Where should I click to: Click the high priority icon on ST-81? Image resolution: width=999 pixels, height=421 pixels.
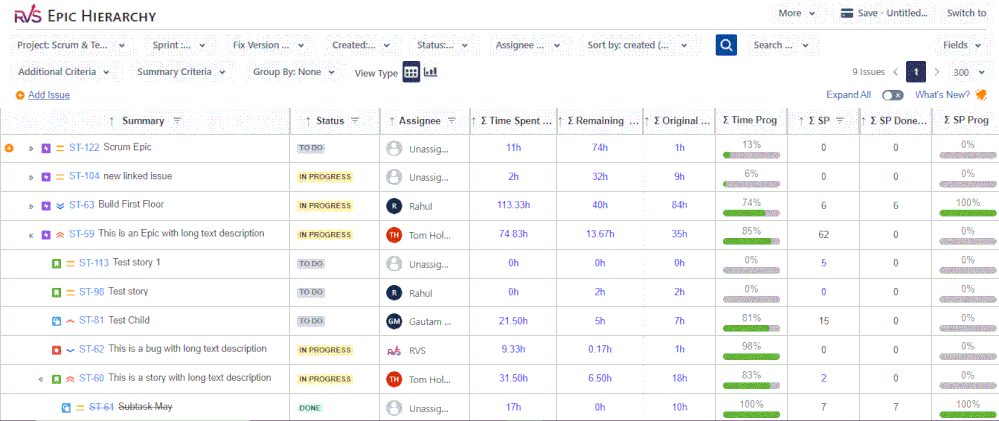coord(71,321)
